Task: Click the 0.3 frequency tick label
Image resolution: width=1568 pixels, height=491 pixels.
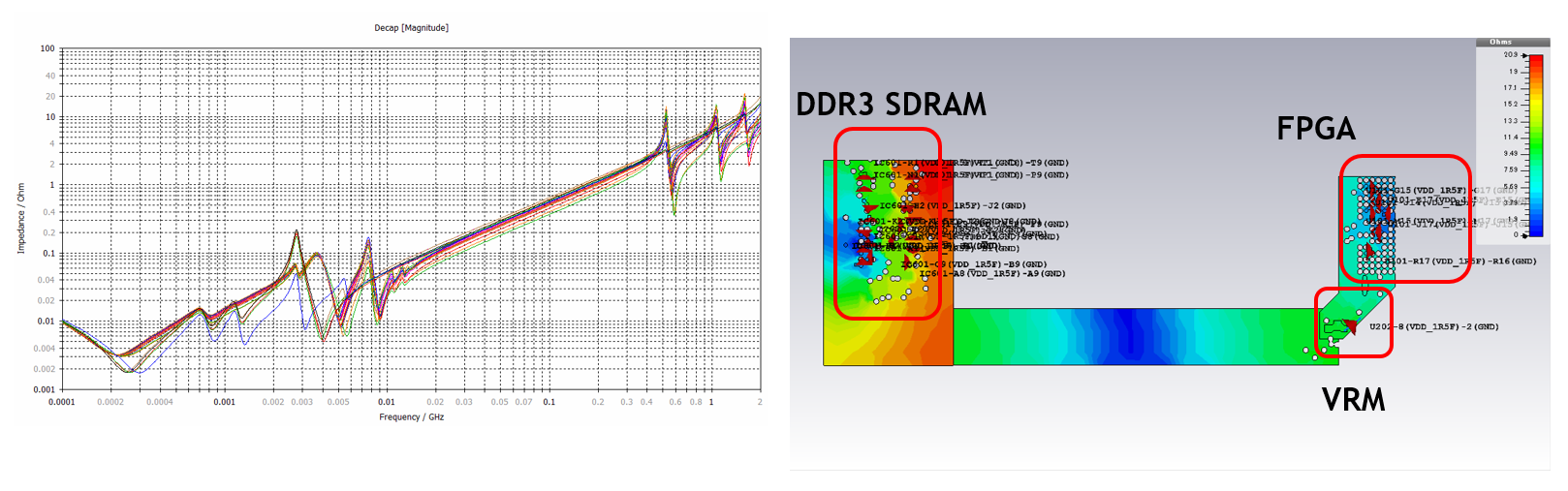Action: coord(626,402)
